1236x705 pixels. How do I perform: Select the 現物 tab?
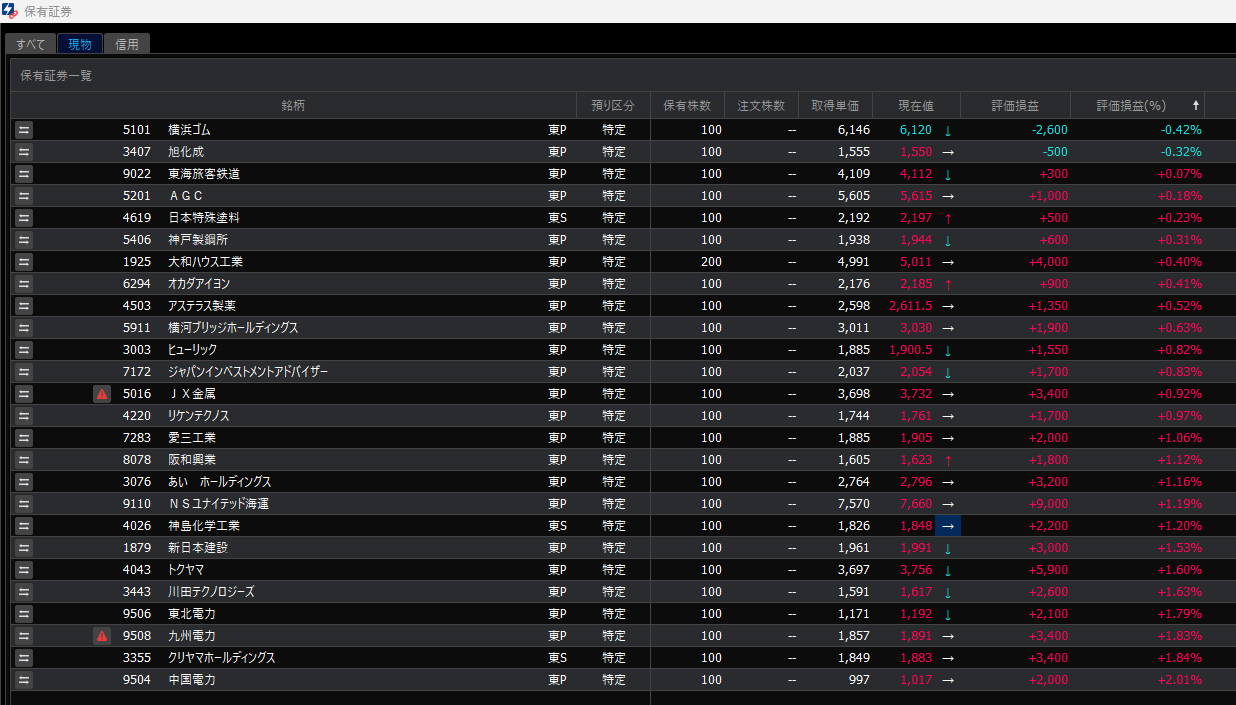pyautogui.click(x=80, y=44)
